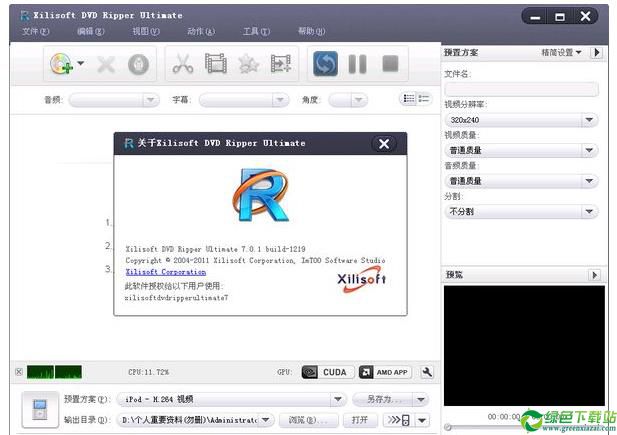Click the Xilisoft Corporation link
The image size is (617, 435).
[166, 272]
